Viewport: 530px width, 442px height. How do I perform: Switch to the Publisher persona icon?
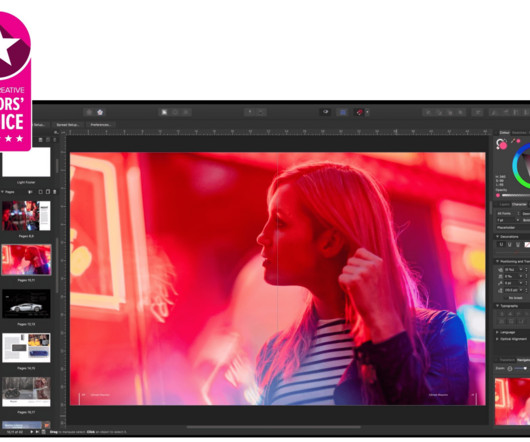[89, 112]
